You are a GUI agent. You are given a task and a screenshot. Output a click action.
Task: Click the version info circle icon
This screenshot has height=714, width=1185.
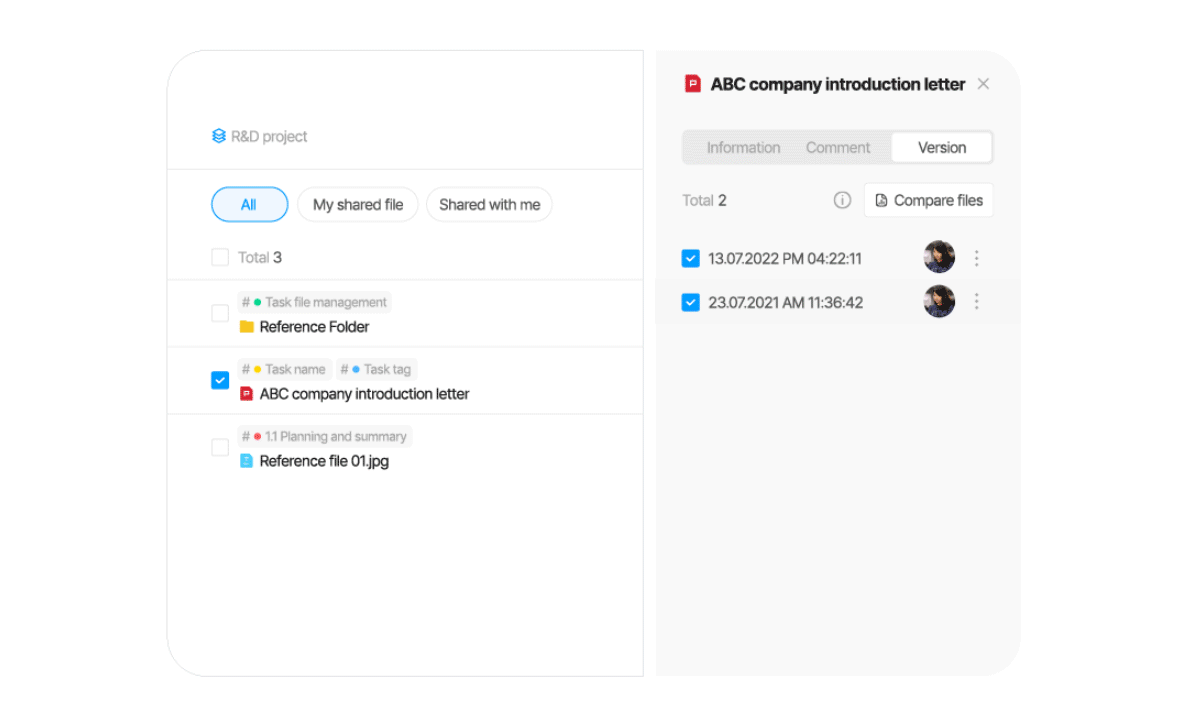(842, 200)
